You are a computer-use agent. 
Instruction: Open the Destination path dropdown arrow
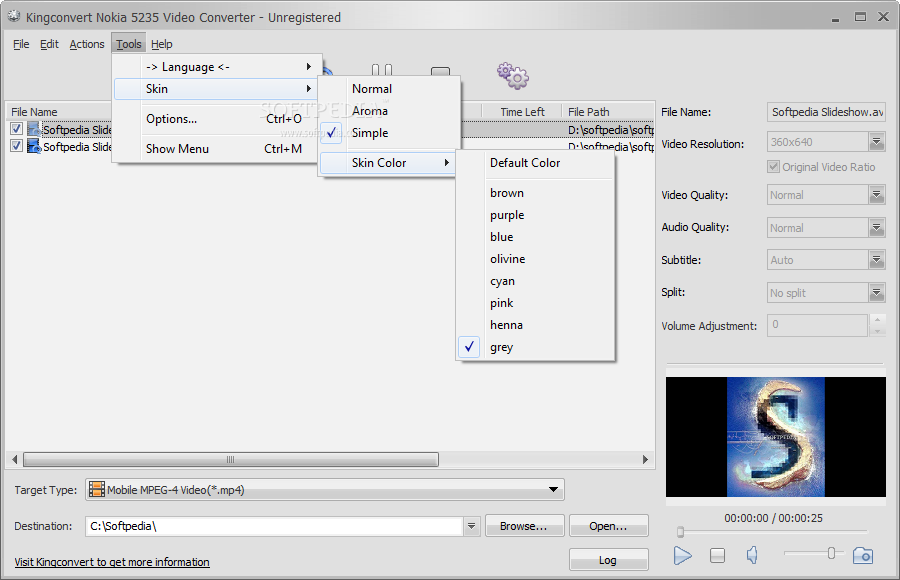(471, 525)
